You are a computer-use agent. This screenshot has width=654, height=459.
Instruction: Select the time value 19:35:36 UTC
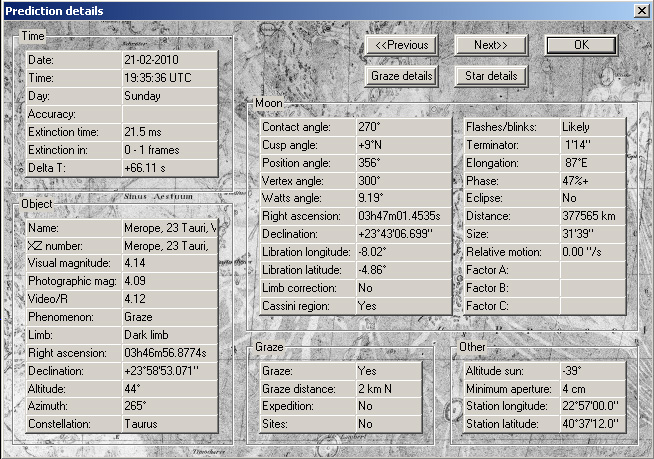point(170,78)
